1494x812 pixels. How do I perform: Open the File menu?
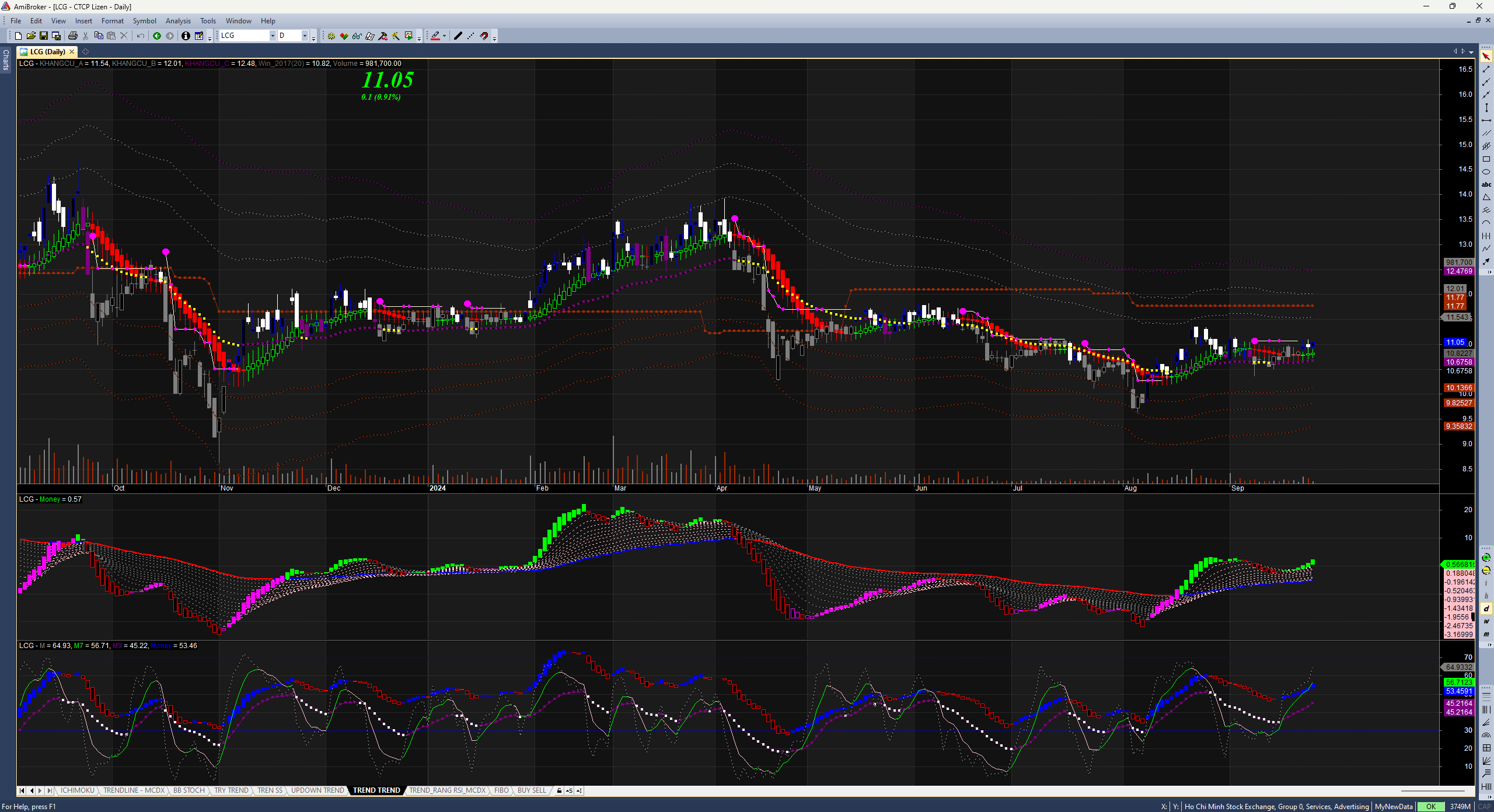[x=16, y=21]
